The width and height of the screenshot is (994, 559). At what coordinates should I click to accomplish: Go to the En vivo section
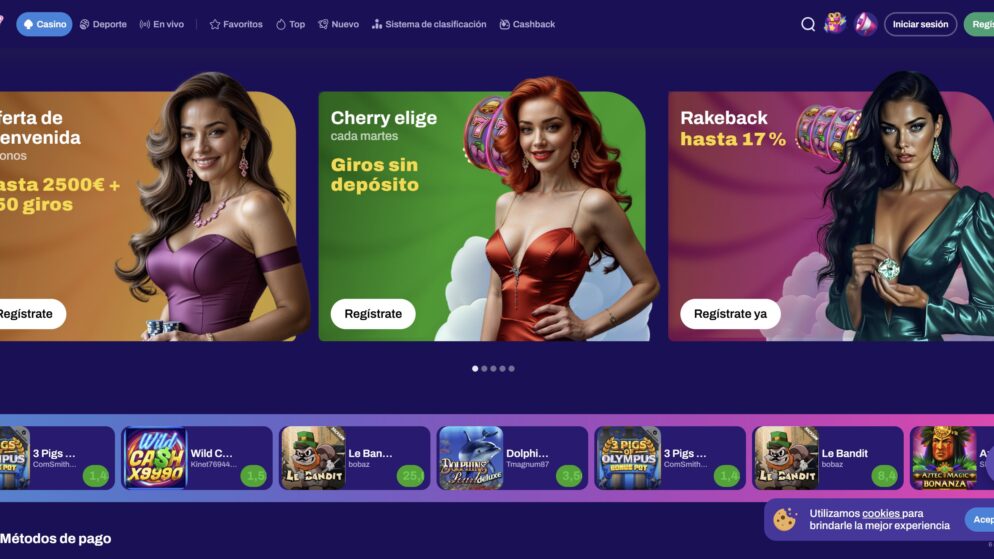162,24
